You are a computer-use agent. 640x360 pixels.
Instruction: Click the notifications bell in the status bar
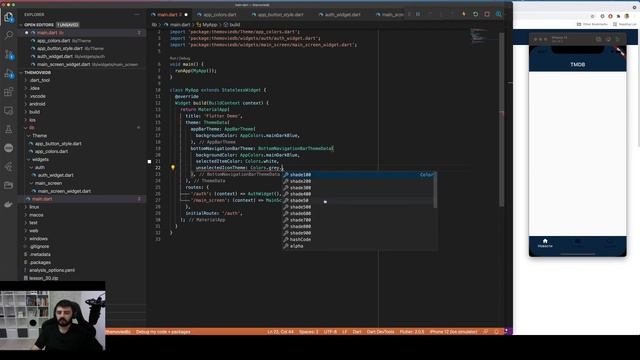(496, 332)
